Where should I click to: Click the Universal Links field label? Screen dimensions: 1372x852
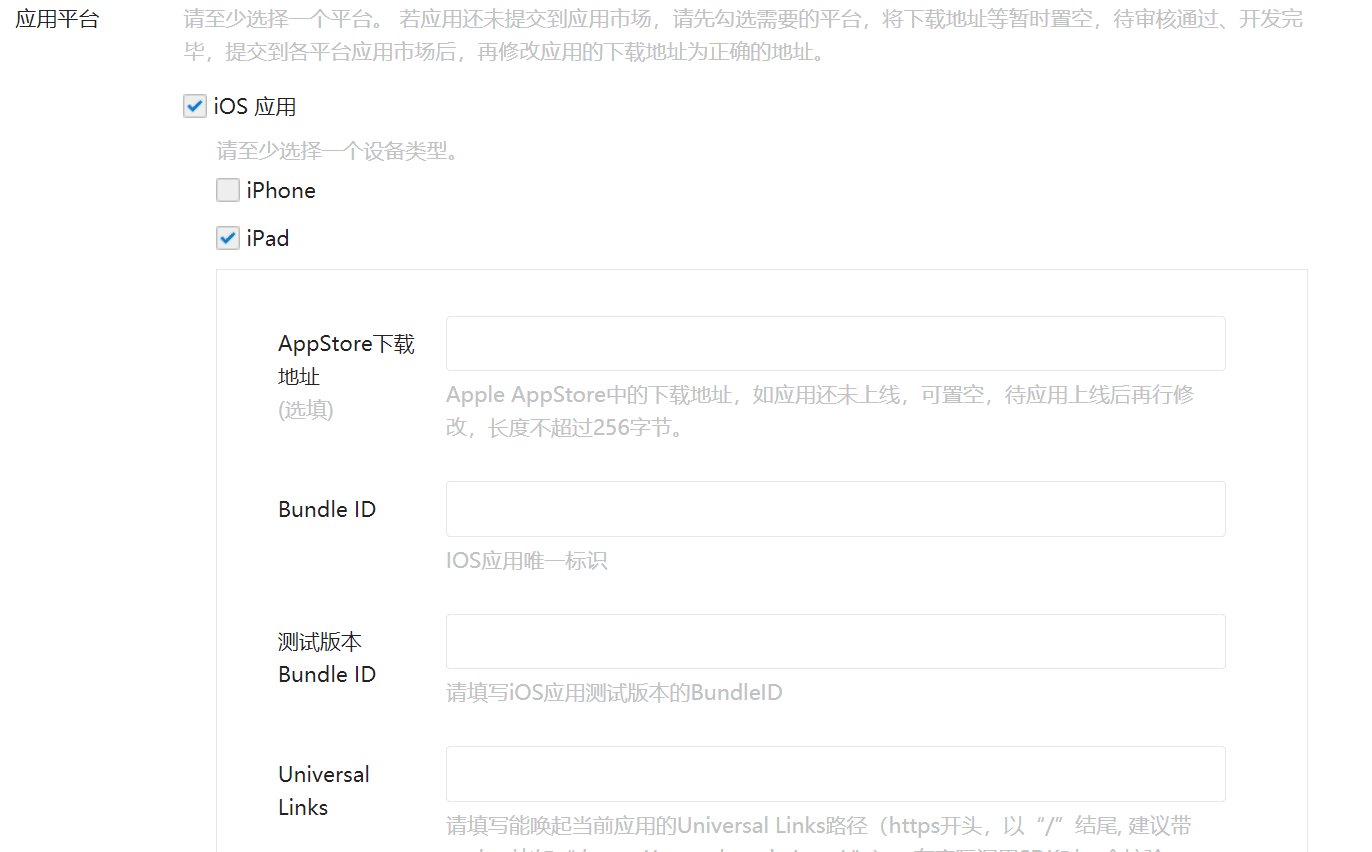pyautogui.click(x=323, y=790)
